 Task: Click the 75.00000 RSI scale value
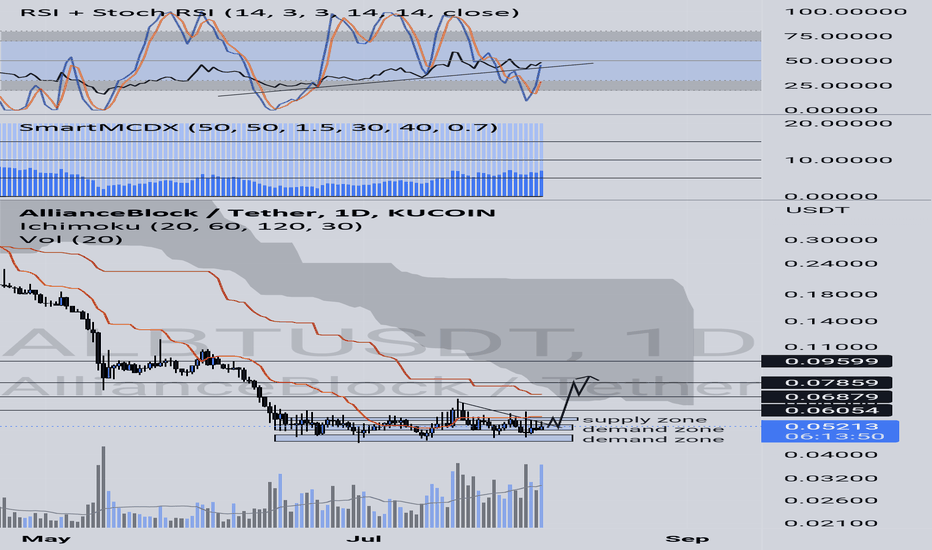838,36
